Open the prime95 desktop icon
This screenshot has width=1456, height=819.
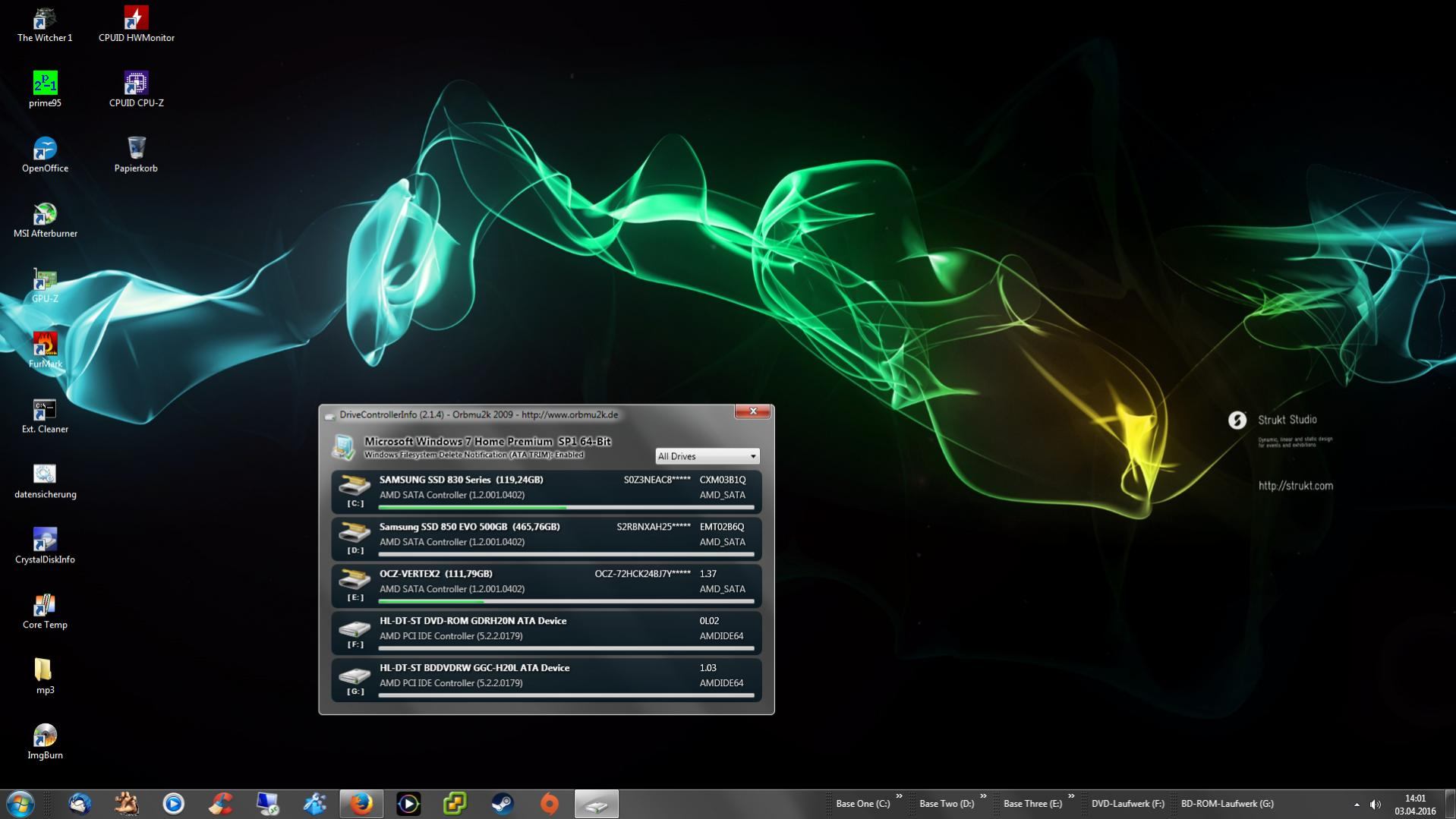tap(45, 90)
